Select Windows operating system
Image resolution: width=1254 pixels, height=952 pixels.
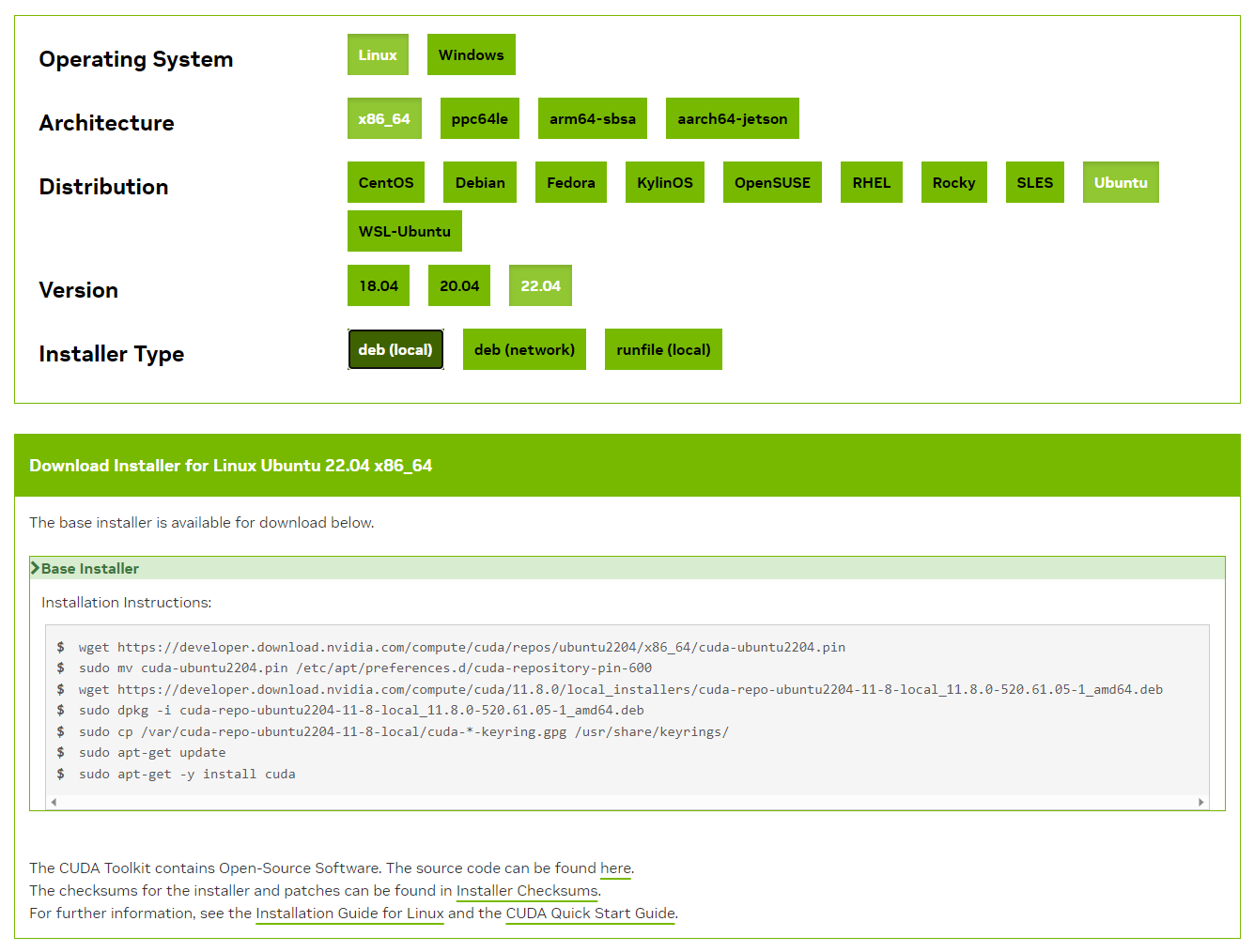pyautogui.click(x=471, y=54)
